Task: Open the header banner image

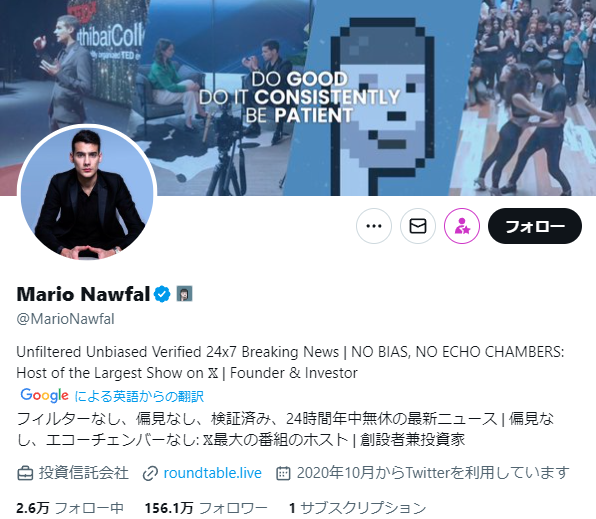Action: [298, 98]
